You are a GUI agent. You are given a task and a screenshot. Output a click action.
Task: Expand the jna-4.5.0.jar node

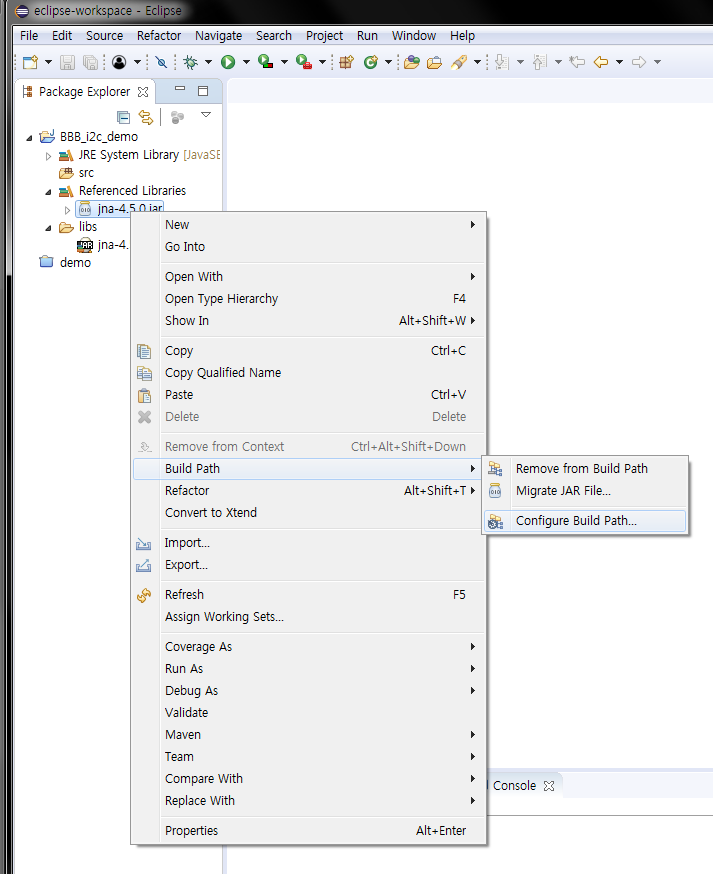coord(67,210)
